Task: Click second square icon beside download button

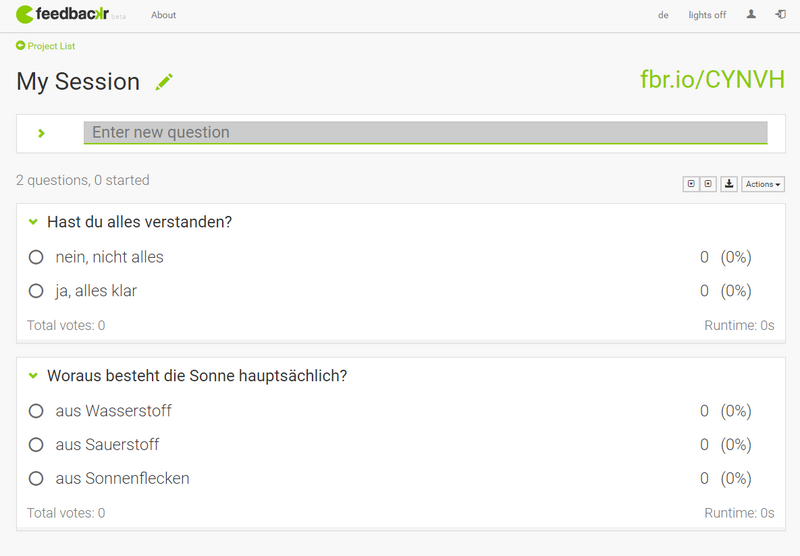Action: click(x=708, y=184)
